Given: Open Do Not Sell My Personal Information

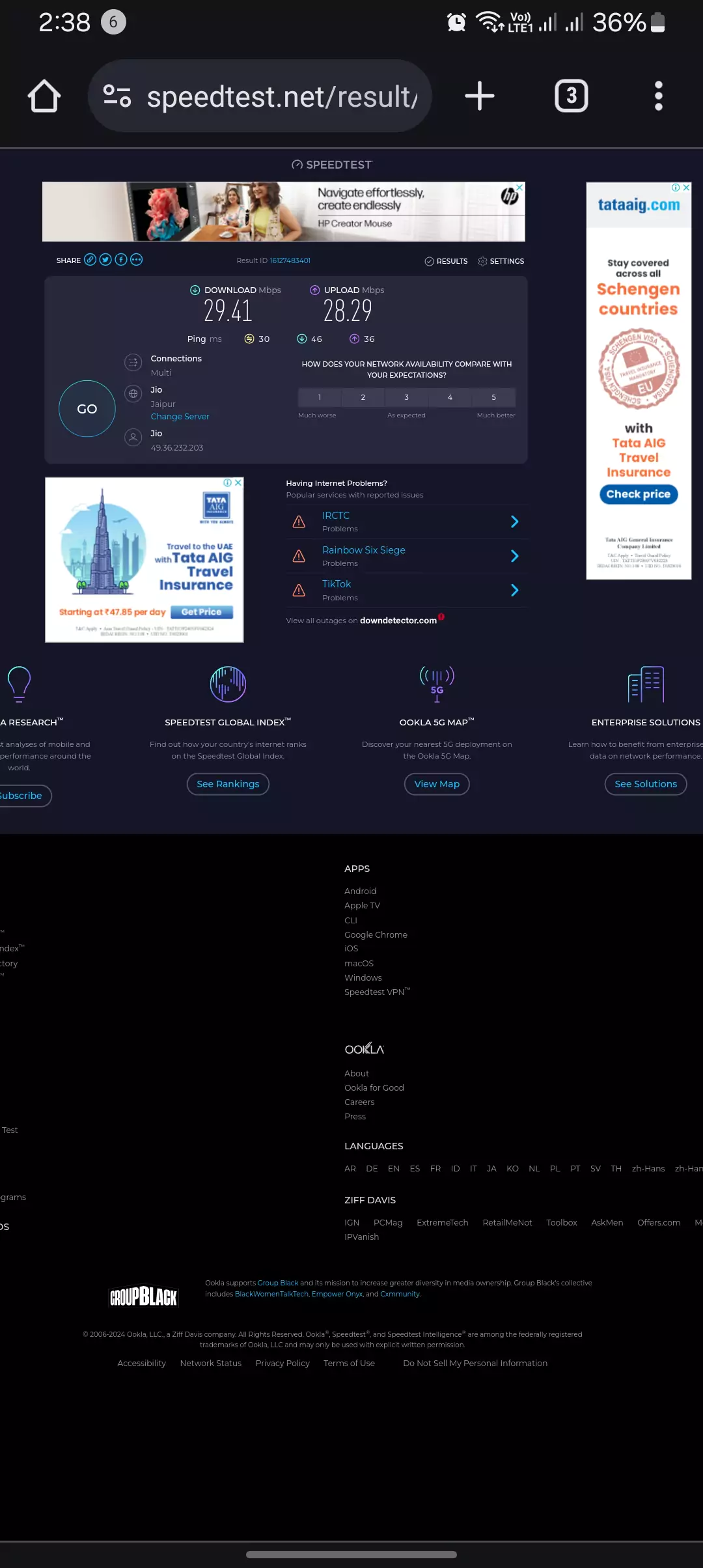Looking at the screenshot, I should pos(475,1364).
